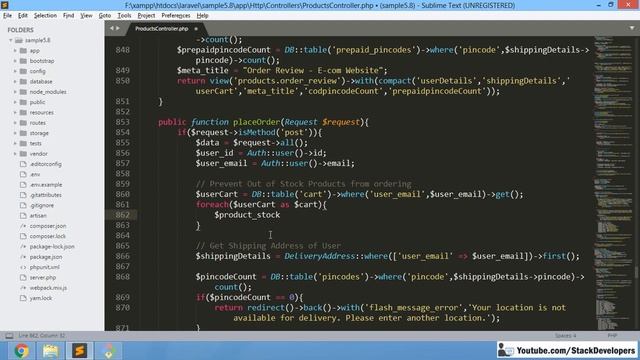Open the Help menu

pyautogui.click(x=202, y=16)
